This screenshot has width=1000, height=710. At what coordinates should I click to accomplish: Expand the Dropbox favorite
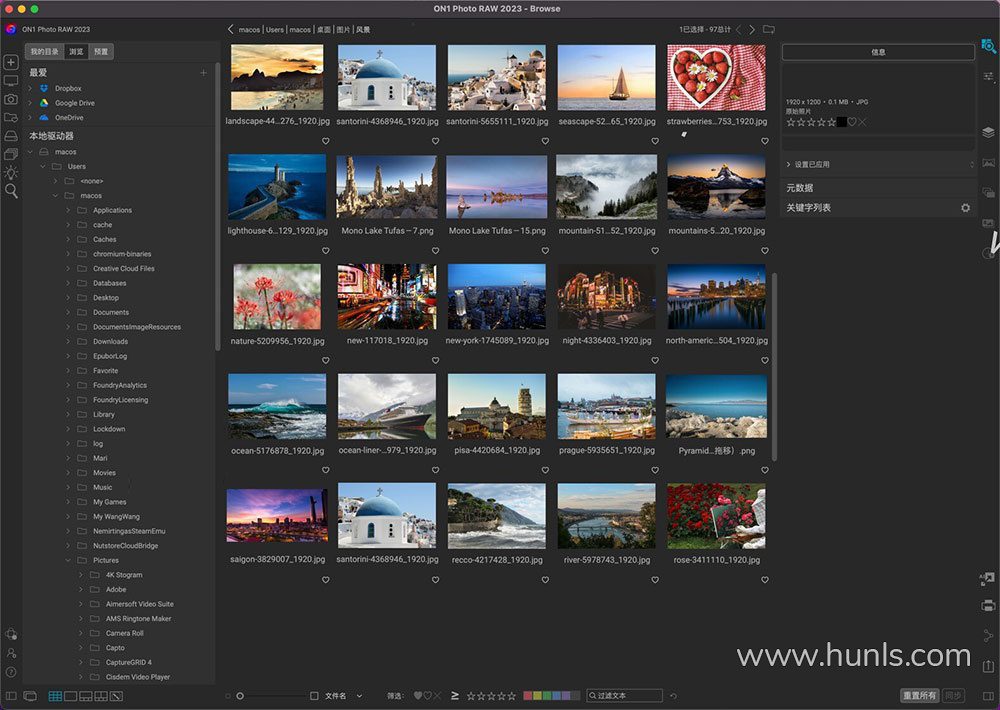[x=30, y=88]
